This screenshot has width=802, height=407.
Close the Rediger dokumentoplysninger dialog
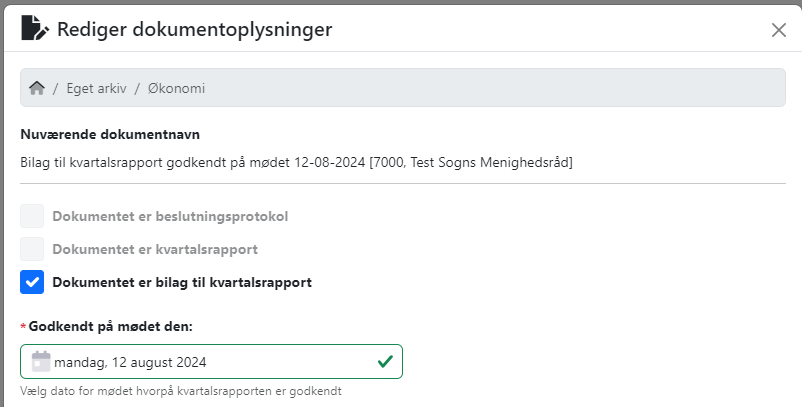(778, 30)
